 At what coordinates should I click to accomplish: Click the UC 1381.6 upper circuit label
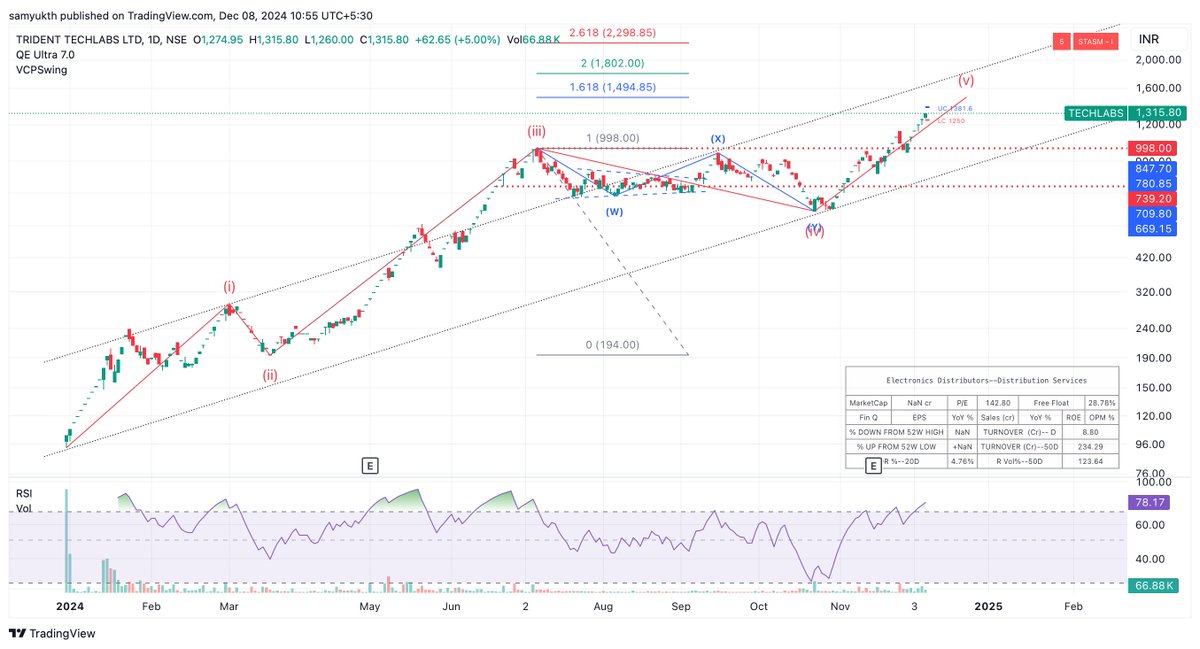pos(955,108)
